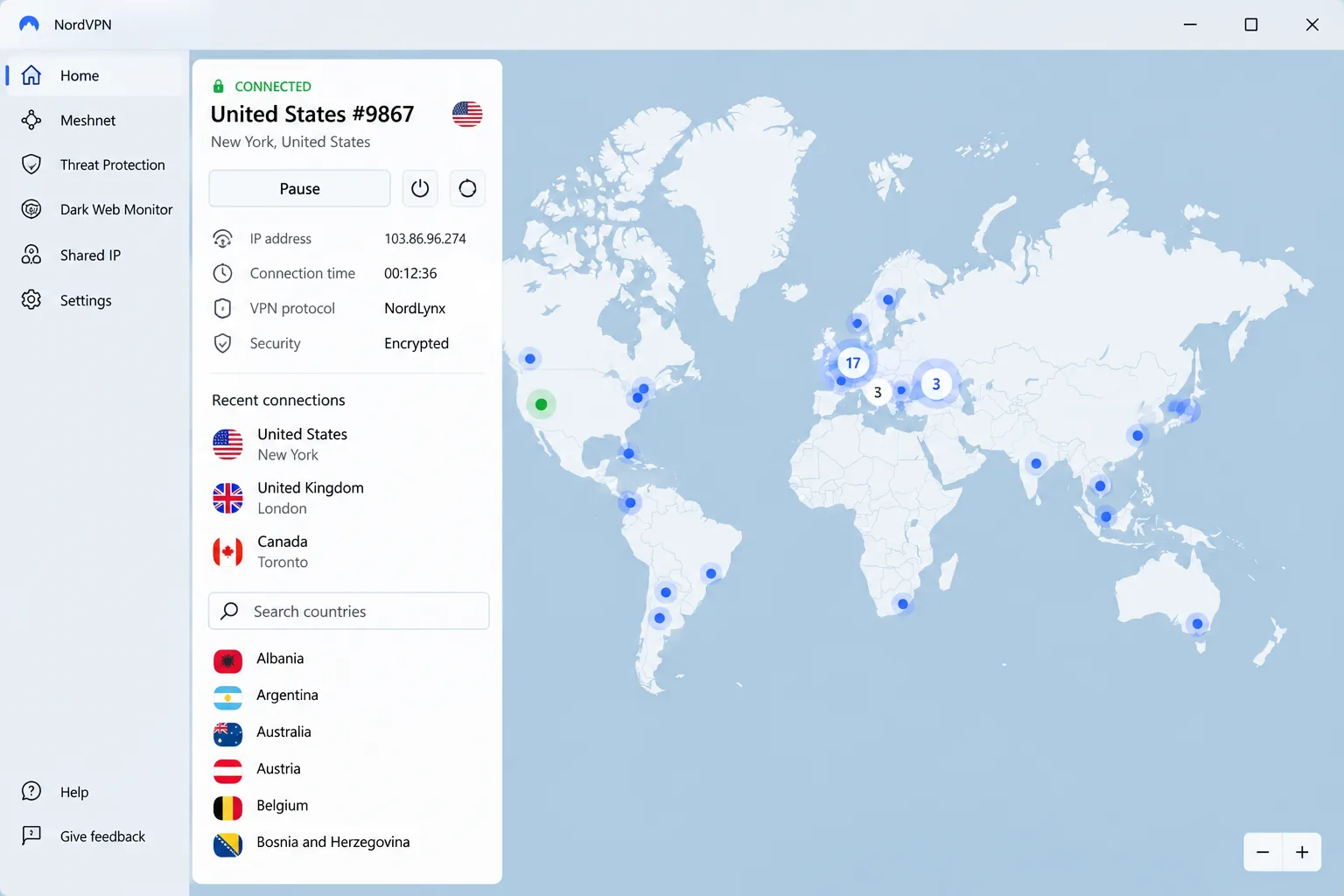Click the Settings gear icon
Viewport: 1344px width, 896px height.
[x=31, y=299]
